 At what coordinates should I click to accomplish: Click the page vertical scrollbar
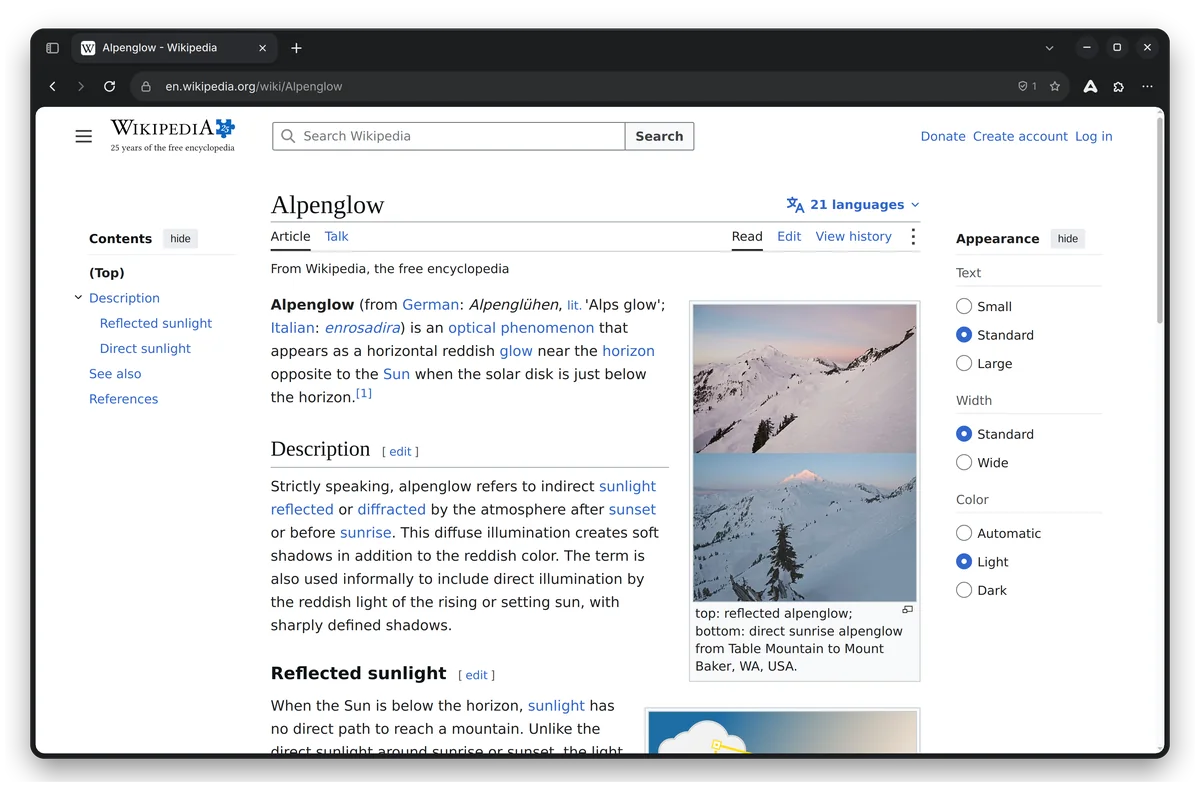pos(1160,220)
